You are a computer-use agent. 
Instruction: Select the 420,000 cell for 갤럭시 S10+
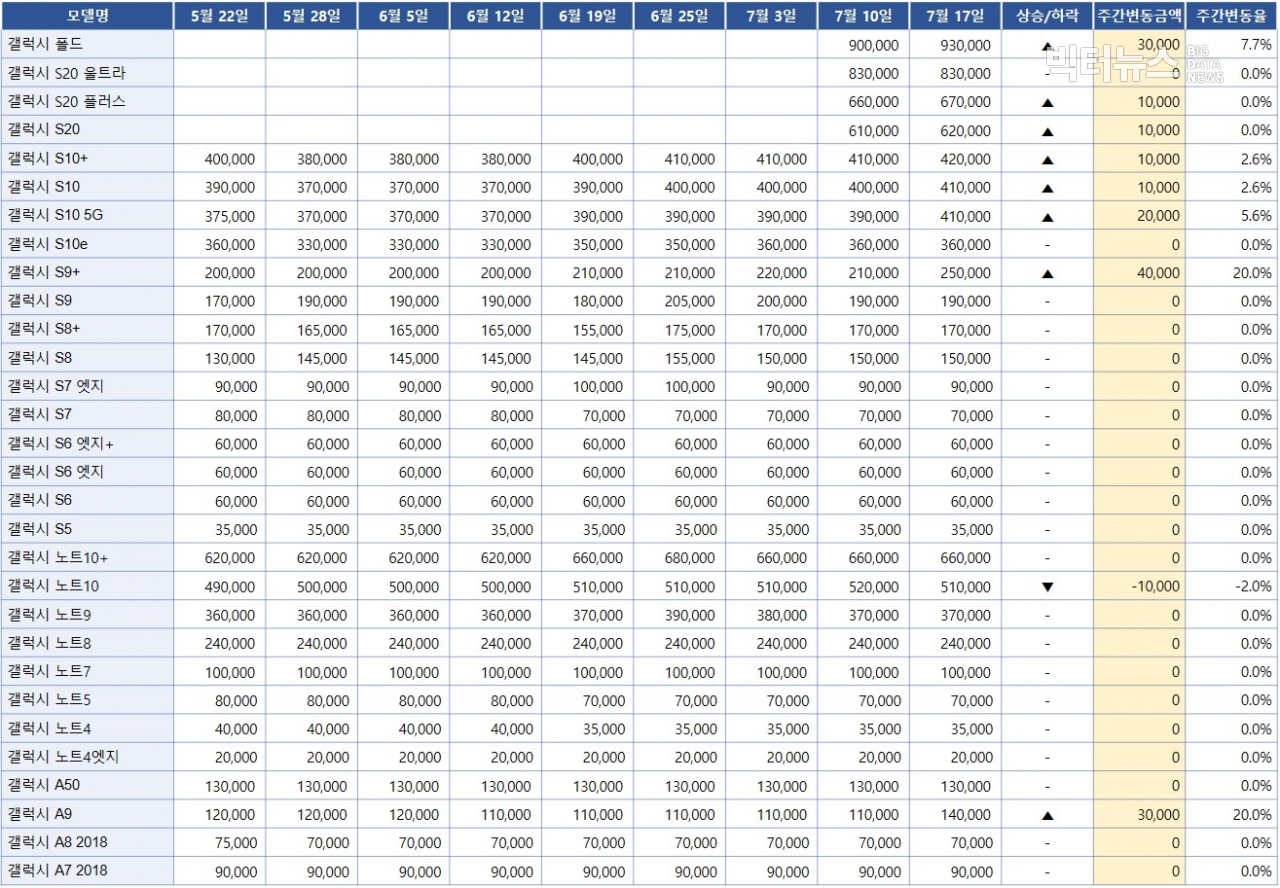click(x=965, y=160)
